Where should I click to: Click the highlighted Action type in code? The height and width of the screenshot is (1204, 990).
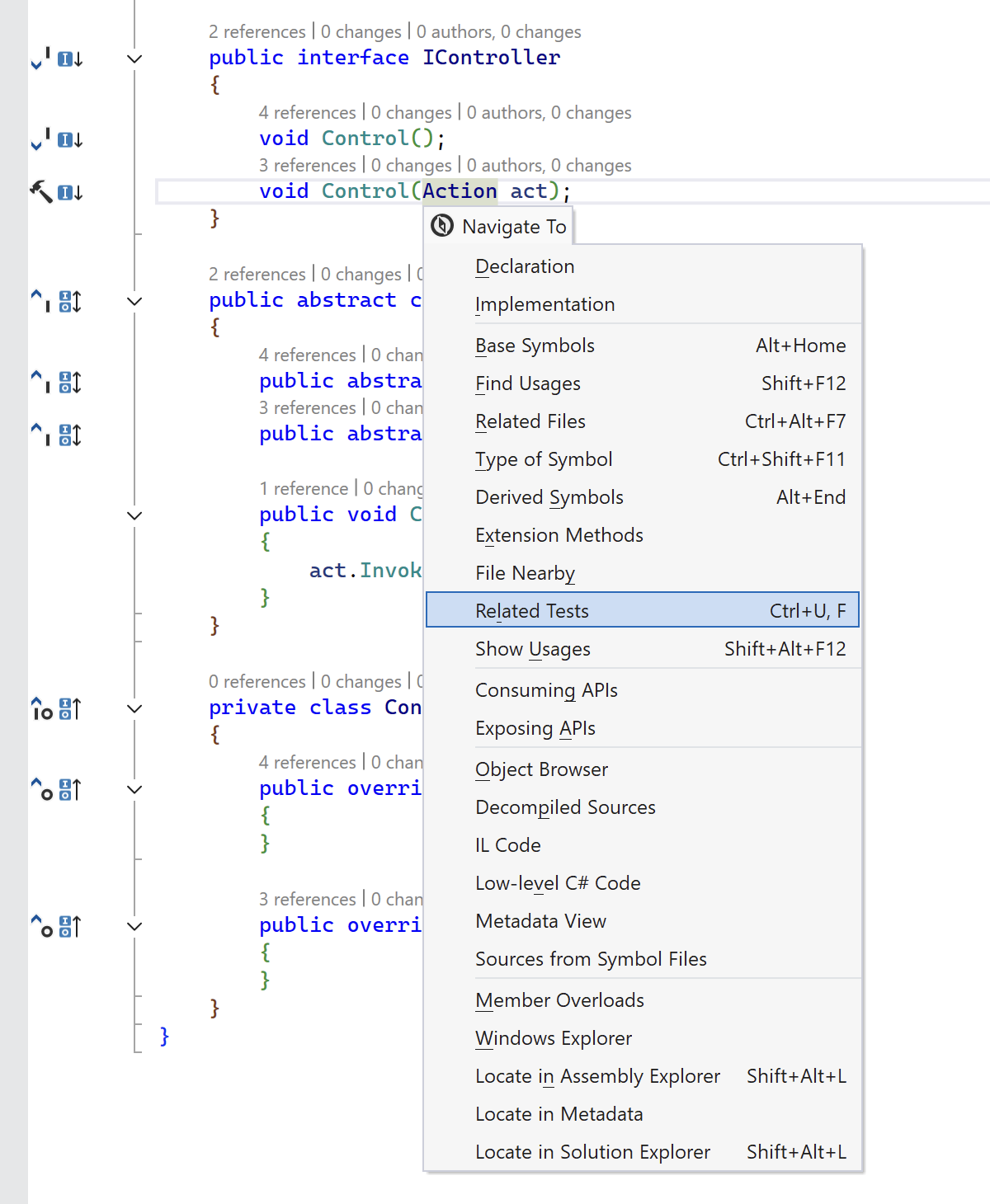click(x=460, y=191)
